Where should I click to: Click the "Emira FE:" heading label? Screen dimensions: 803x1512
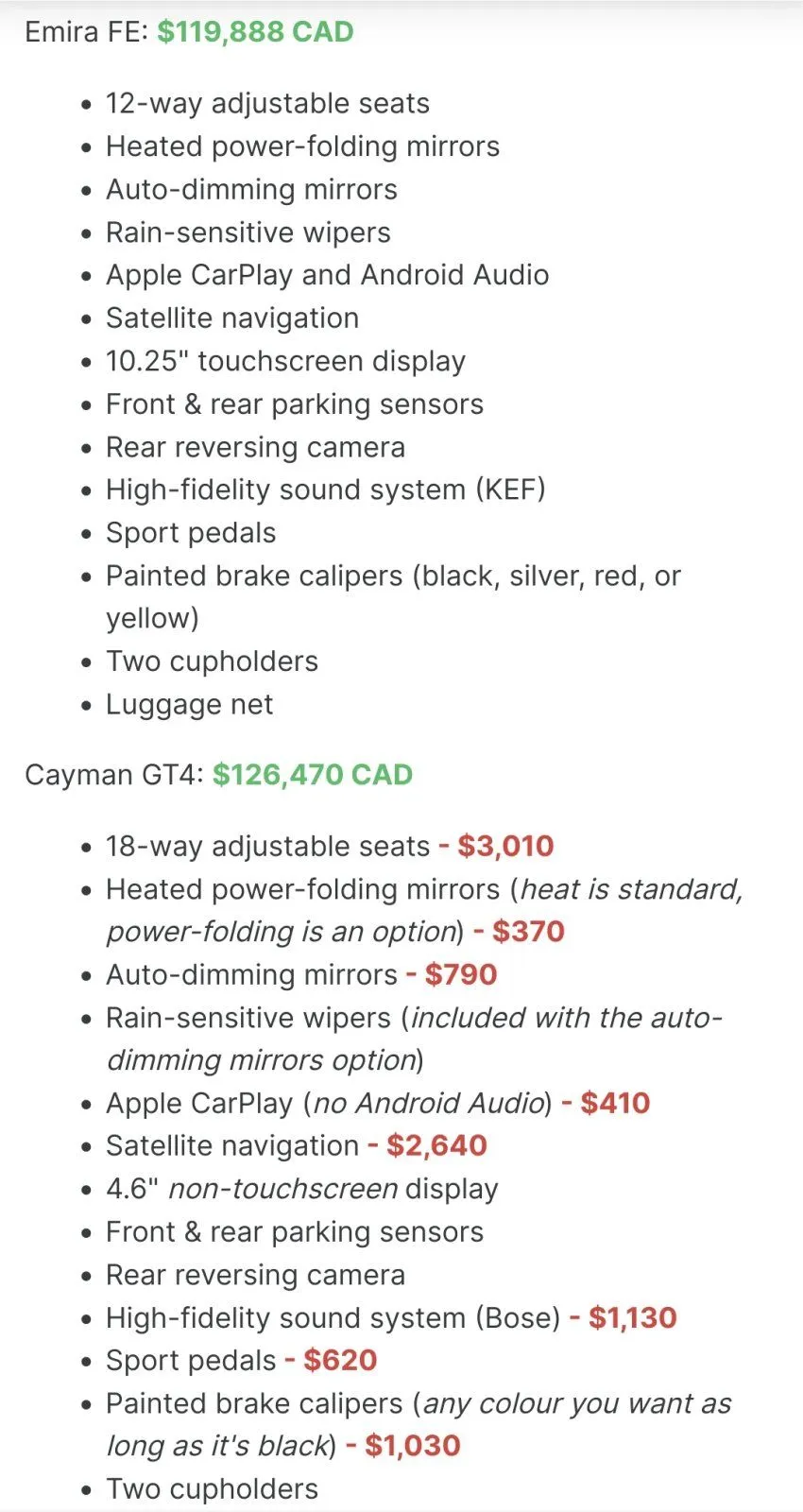pyautogui.click(x=86, y=32)
